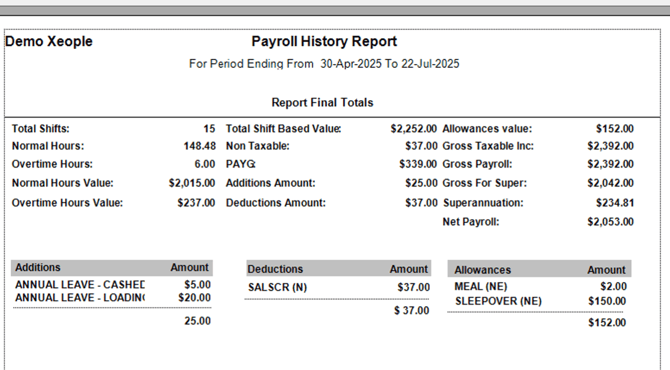Viewport: 670px width, 370px height.
Task: Click the 'Demo Xeople' company name
Action: tap(49, 41)
